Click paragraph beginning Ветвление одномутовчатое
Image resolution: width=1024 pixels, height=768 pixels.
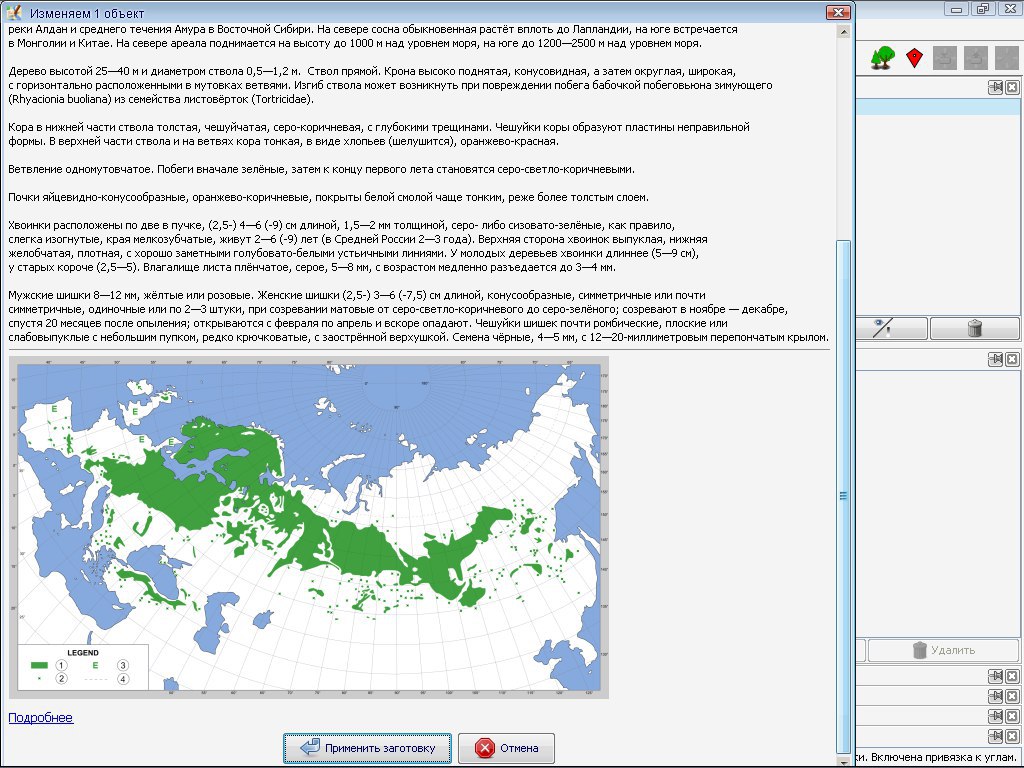[x=321, y=169]
